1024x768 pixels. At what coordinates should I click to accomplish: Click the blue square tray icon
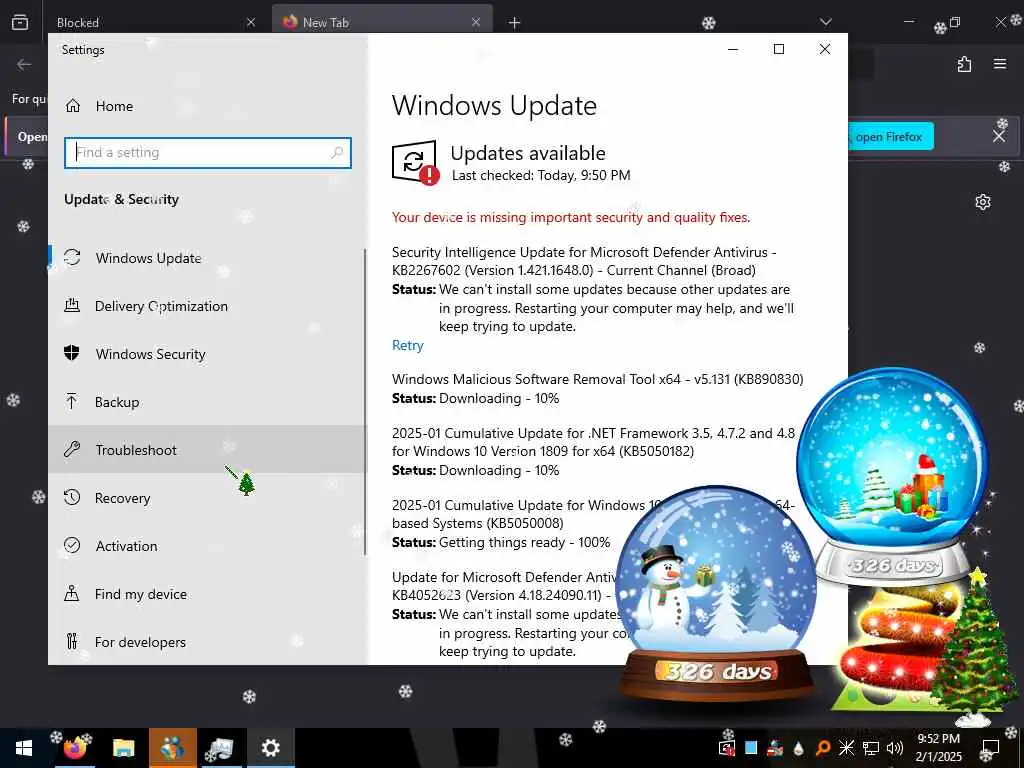click(751, 748)
